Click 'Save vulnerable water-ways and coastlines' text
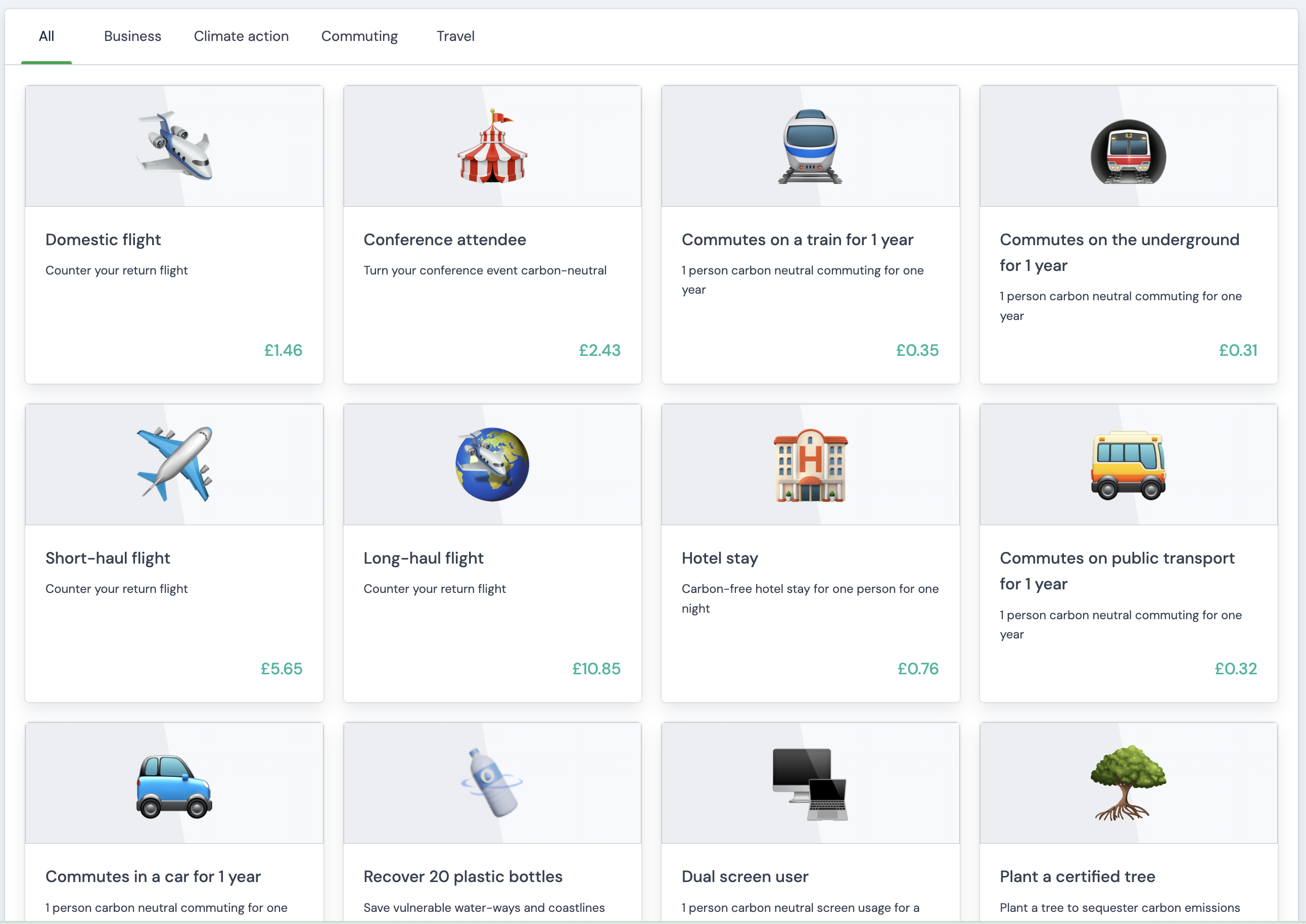 [x=484, y=907]
